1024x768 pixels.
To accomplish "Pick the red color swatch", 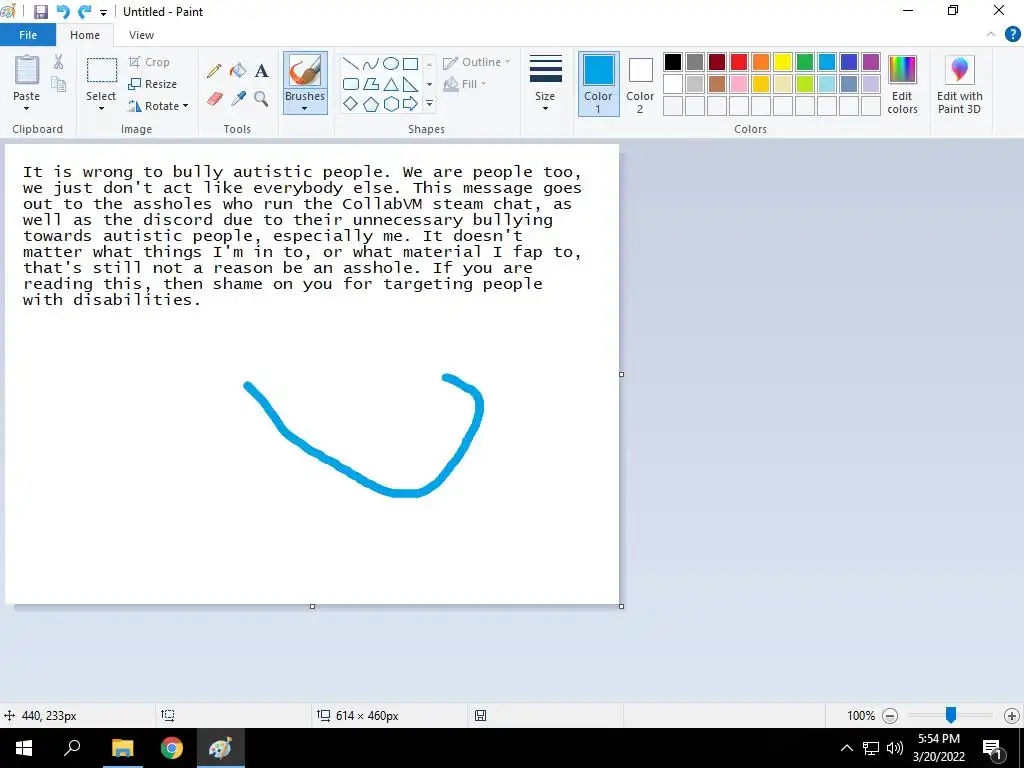I will 739,62.
